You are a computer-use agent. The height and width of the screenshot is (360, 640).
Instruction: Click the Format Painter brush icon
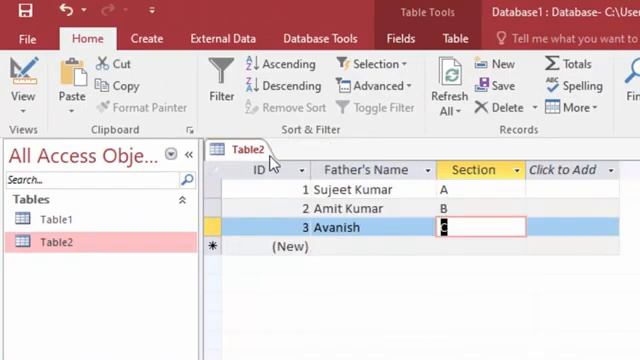coord(103,107)
